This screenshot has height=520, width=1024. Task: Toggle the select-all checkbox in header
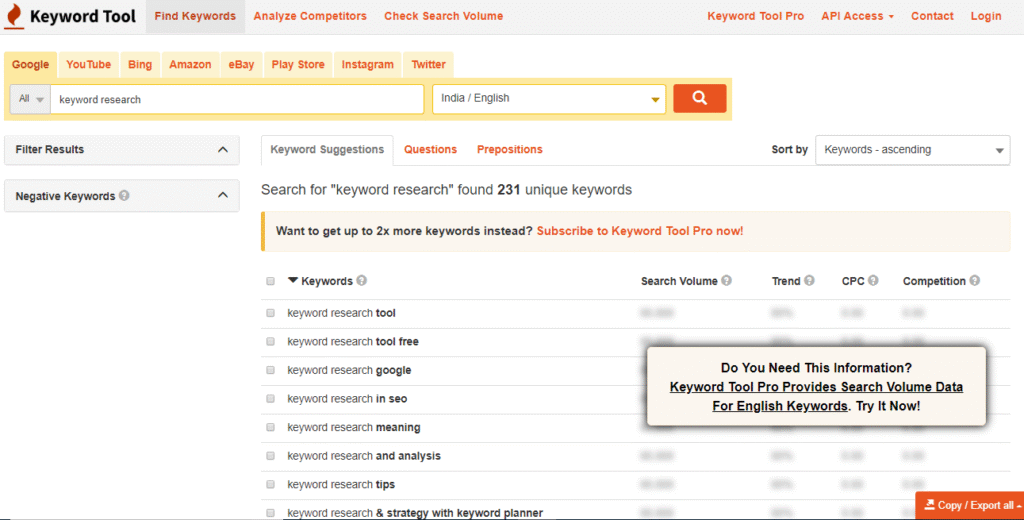coord(271,281)
